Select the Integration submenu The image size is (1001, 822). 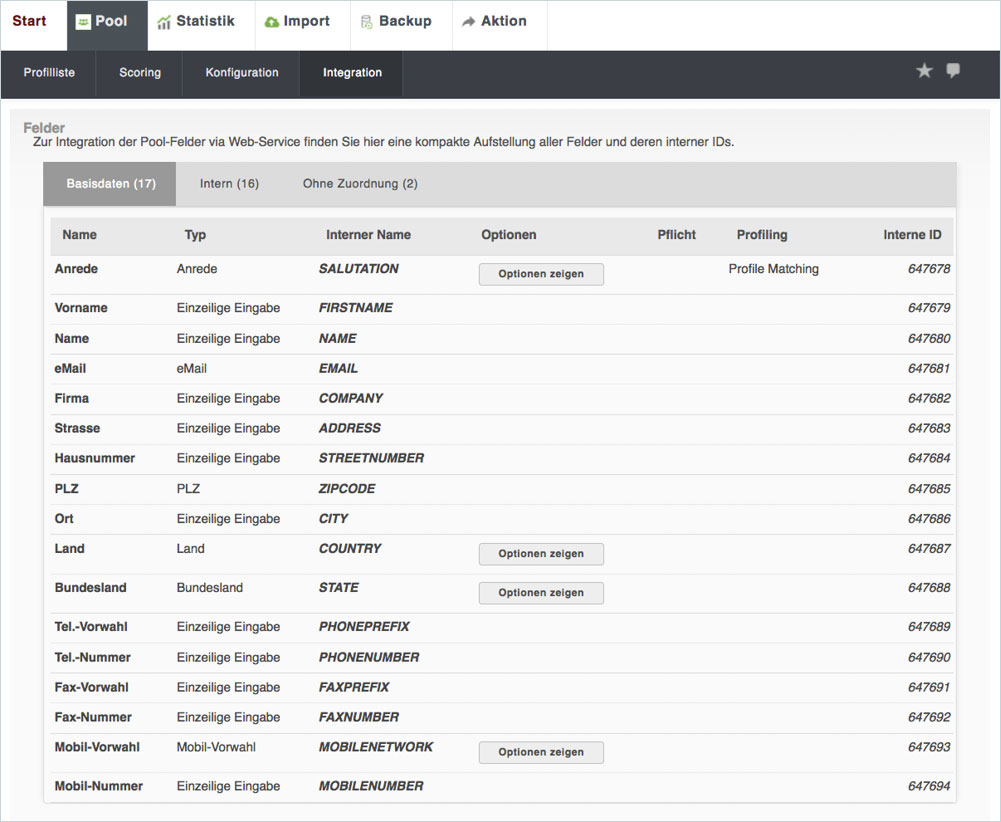352,73
